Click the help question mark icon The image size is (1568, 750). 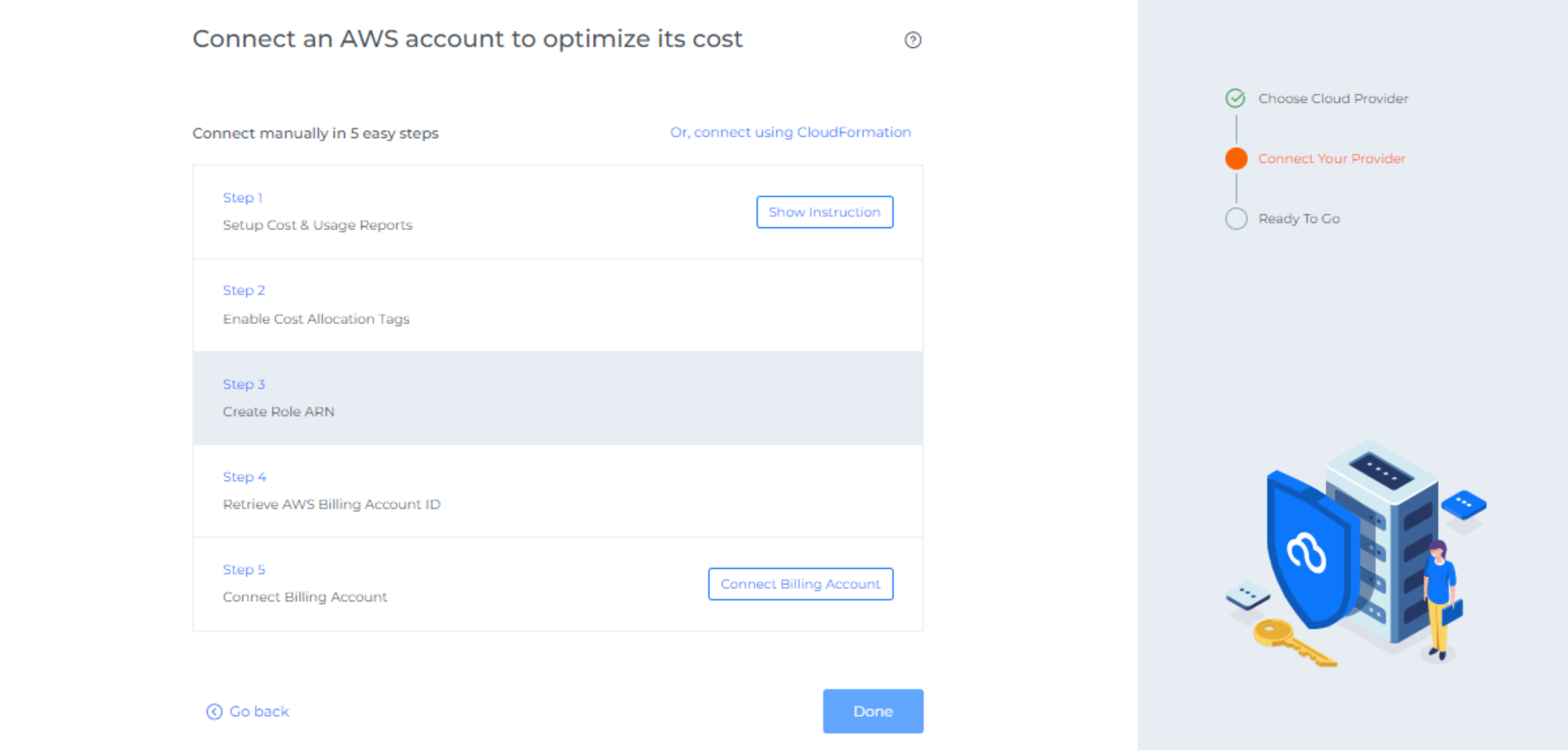[x=912, y=40]
